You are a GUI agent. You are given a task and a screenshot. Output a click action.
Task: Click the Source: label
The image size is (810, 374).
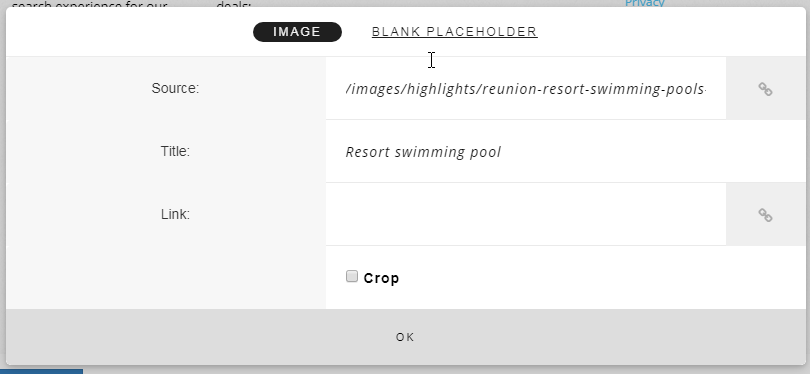click(175, 88)
